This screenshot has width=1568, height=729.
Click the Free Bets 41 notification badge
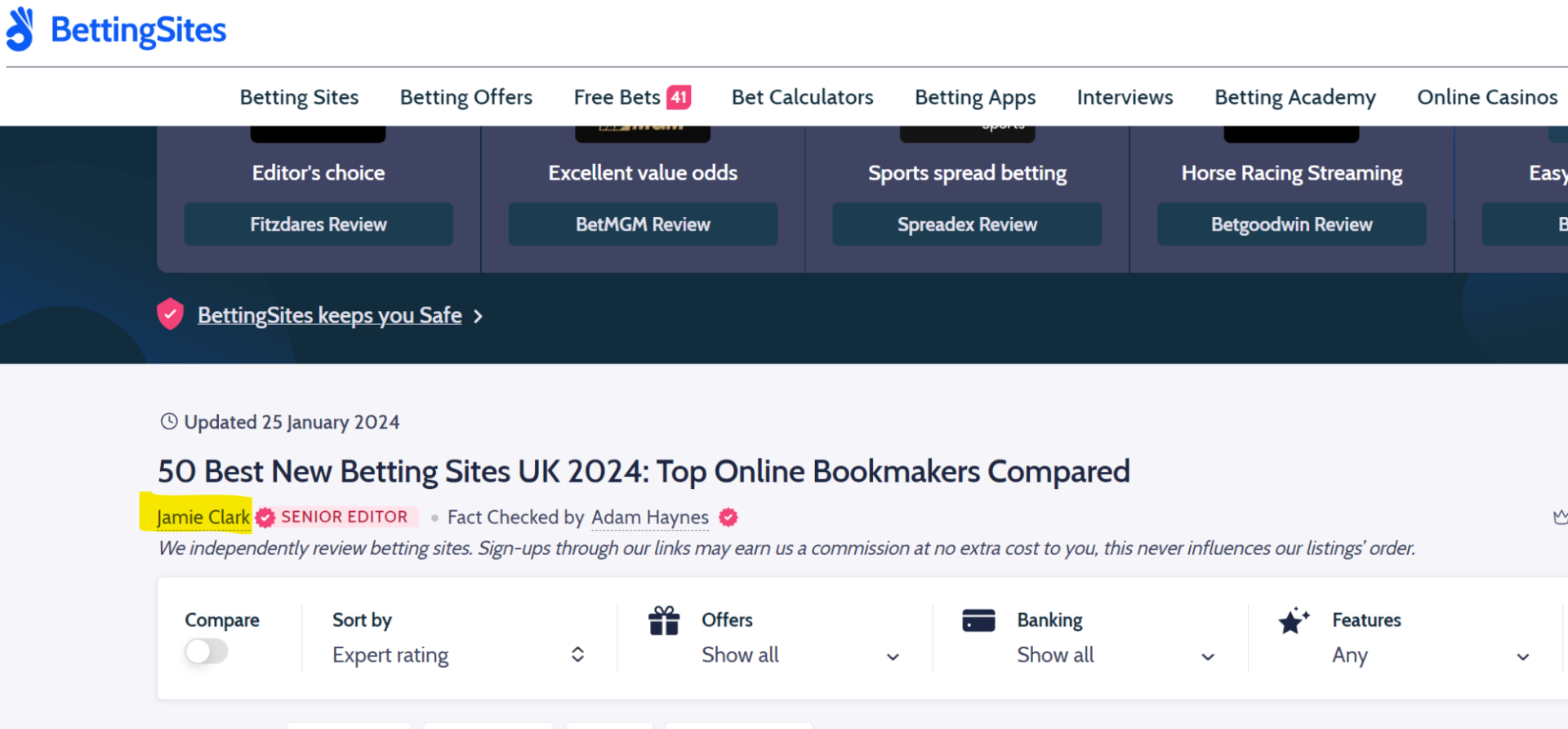click(679, 97)
